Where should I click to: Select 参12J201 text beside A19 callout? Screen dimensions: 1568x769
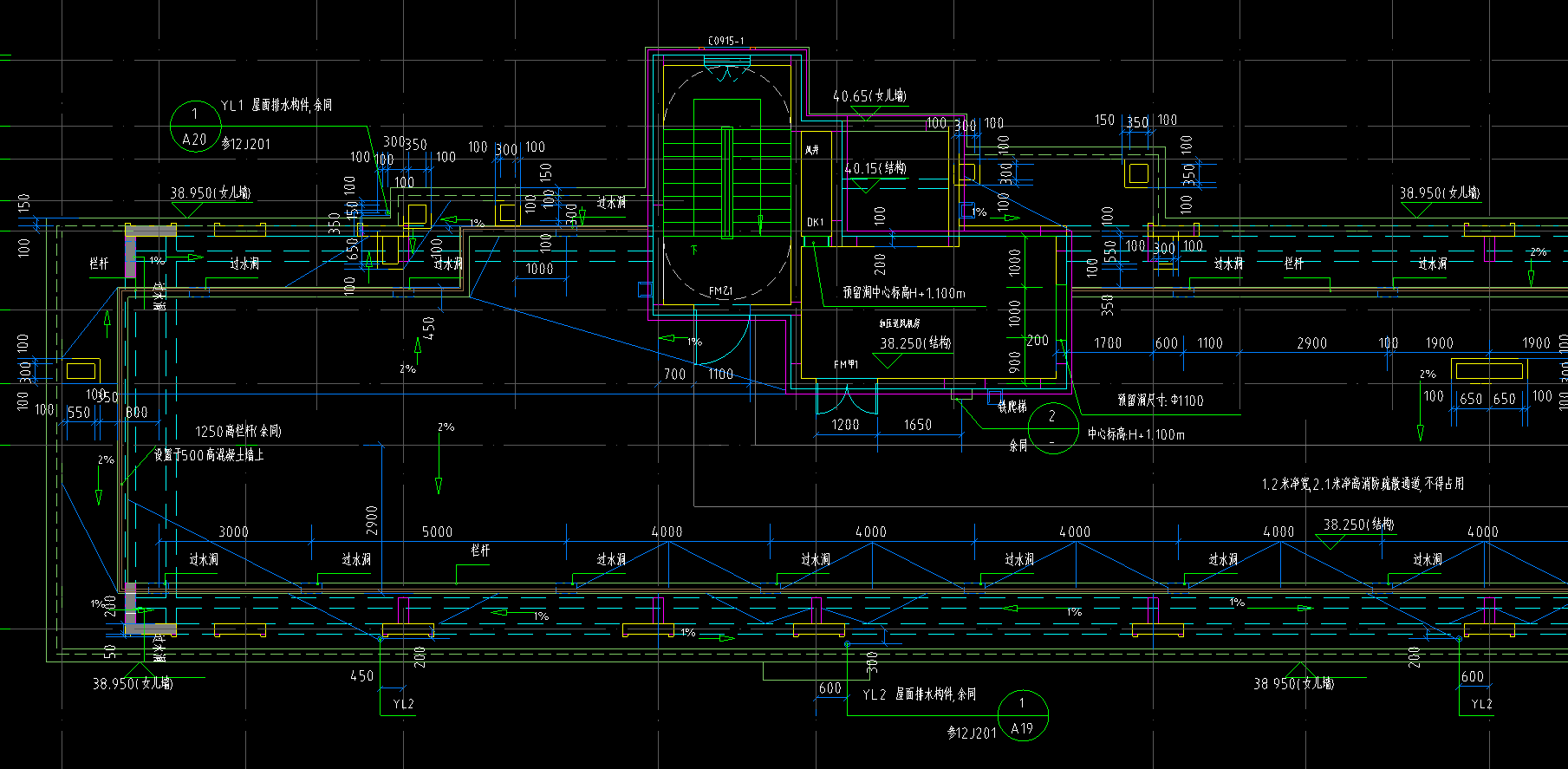click(972, 733)
